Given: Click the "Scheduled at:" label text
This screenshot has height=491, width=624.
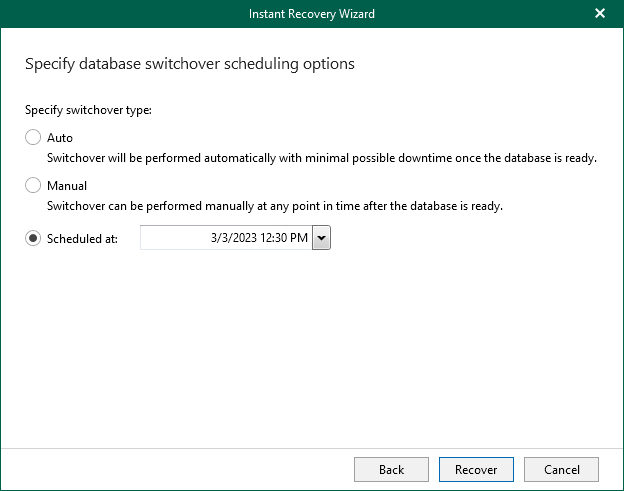Looking at the screenshot, I should (x=82, y=239).
